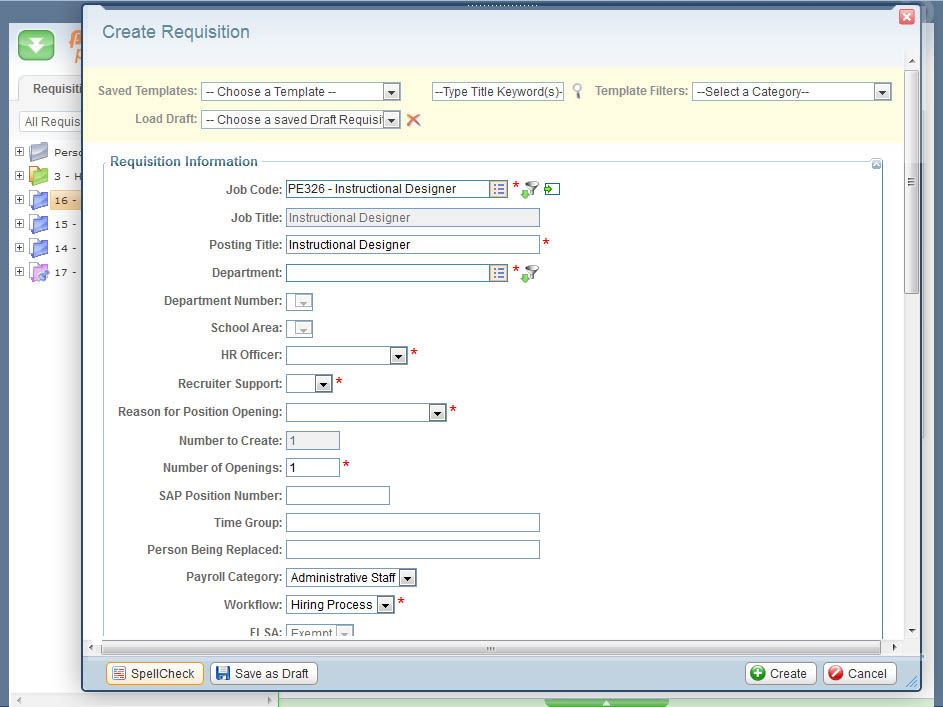Collapse the Requisition Information section
This screenshot has height=707, width=943.
coord(876,164)
